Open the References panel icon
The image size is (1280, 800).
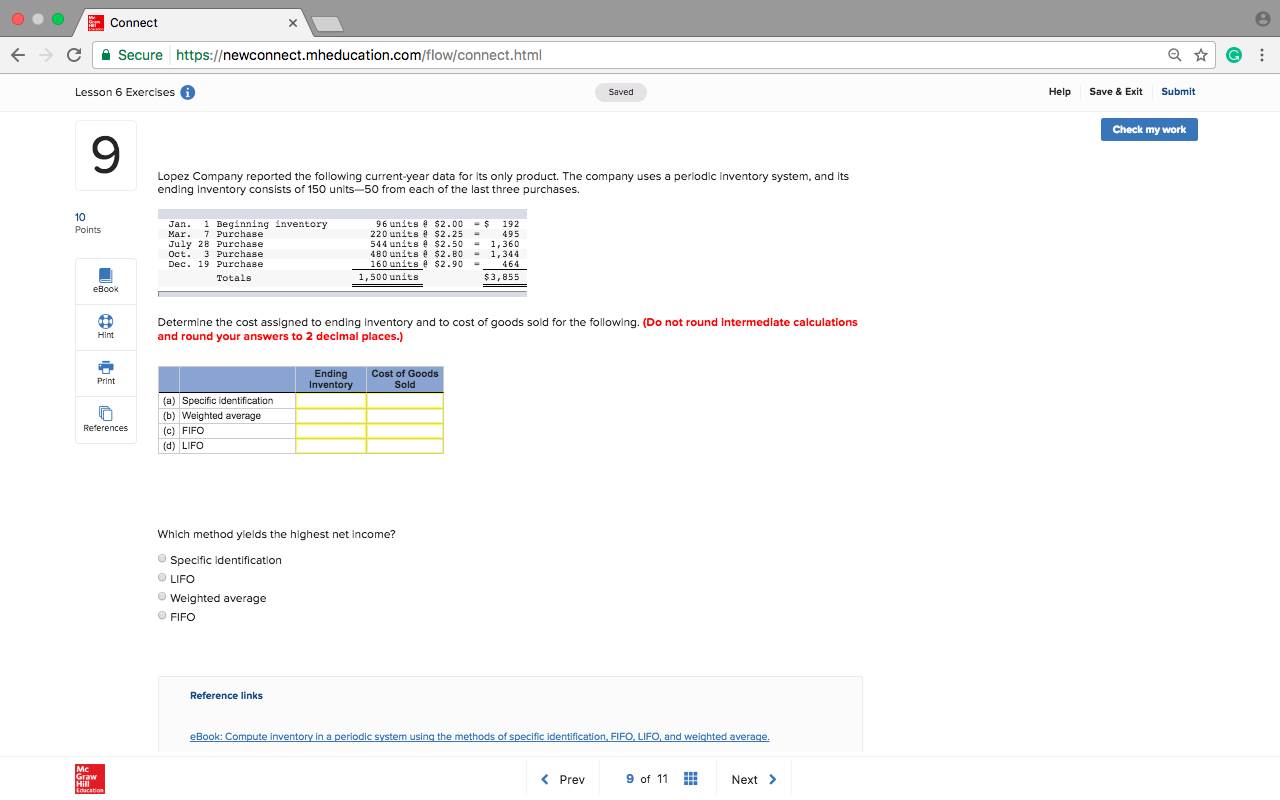click(x=105, y=419)
